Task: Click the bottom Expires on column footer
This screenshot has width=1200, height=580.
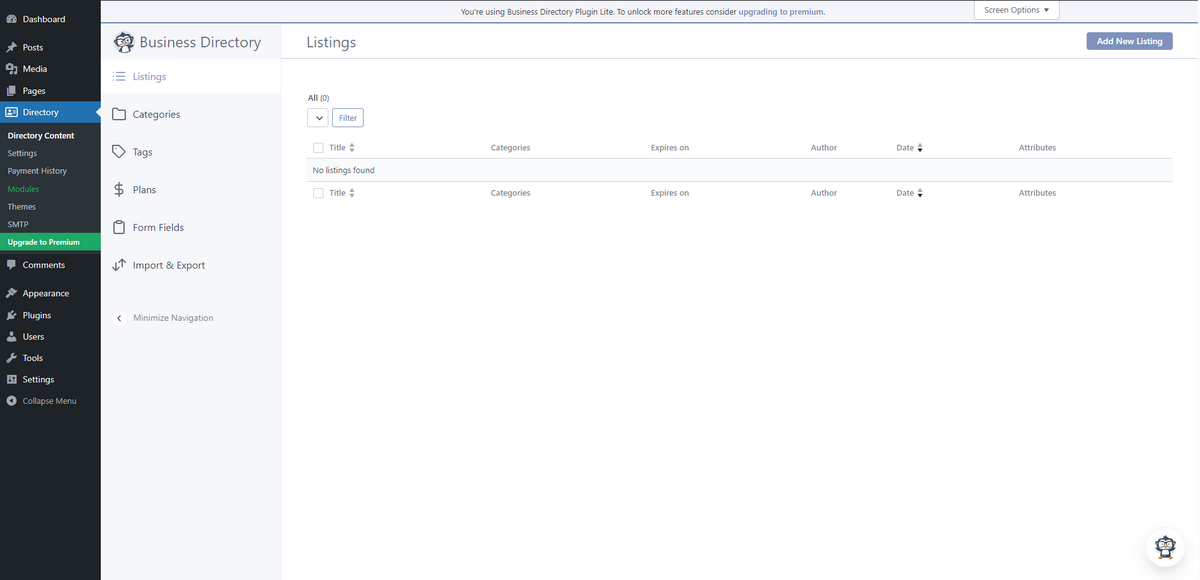Action: [x=670, y=193]
